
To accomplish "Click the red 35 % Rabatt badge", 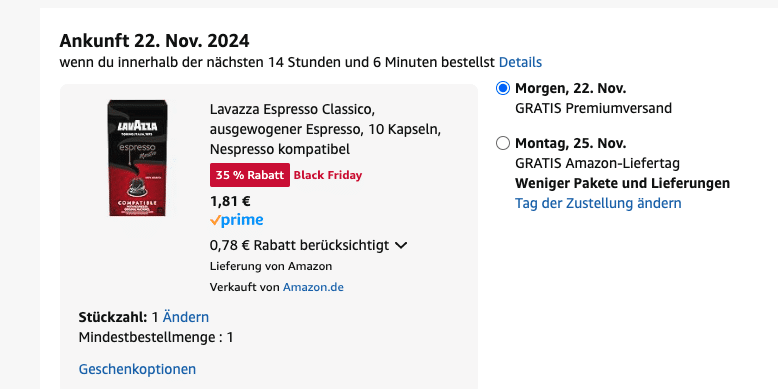I will point(250,175).
